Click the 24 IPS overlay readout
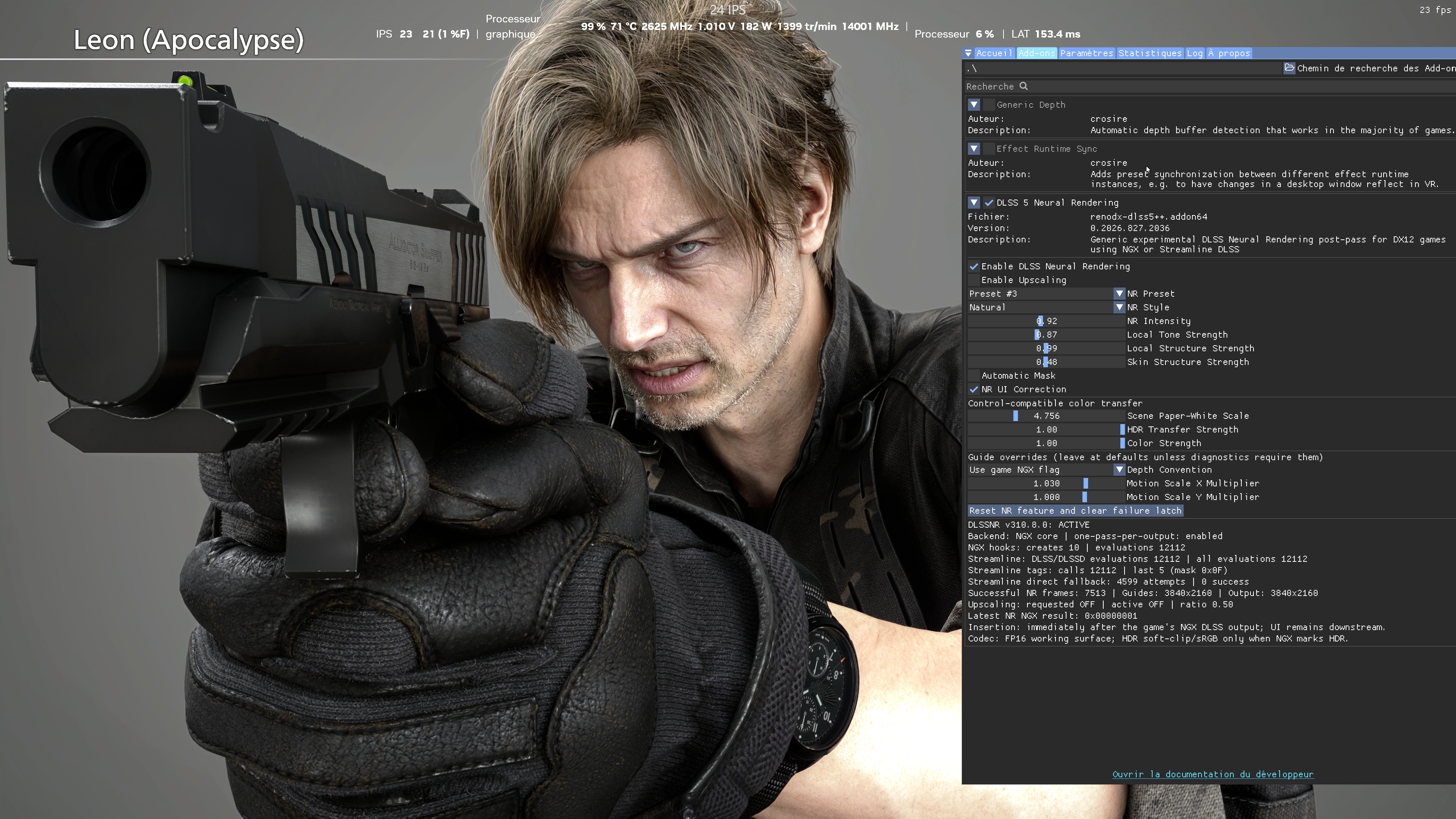Image resolution: width=1456 pixels, height=819 pixels. pos(728,9)
